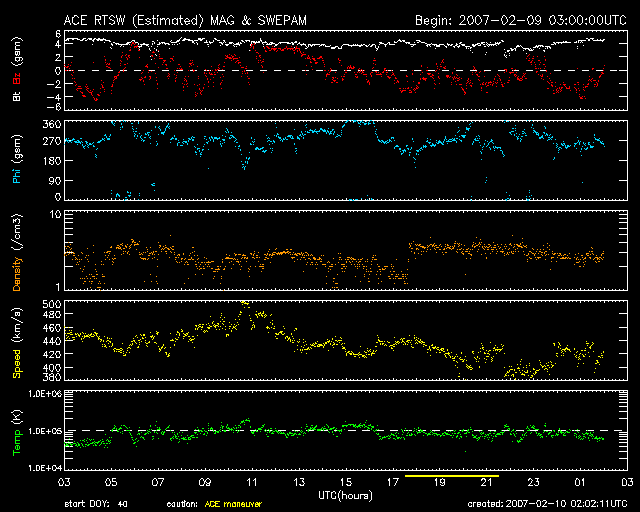
Task: Click the speed peak near 500 km/s
Action: [x=245, y=302]
